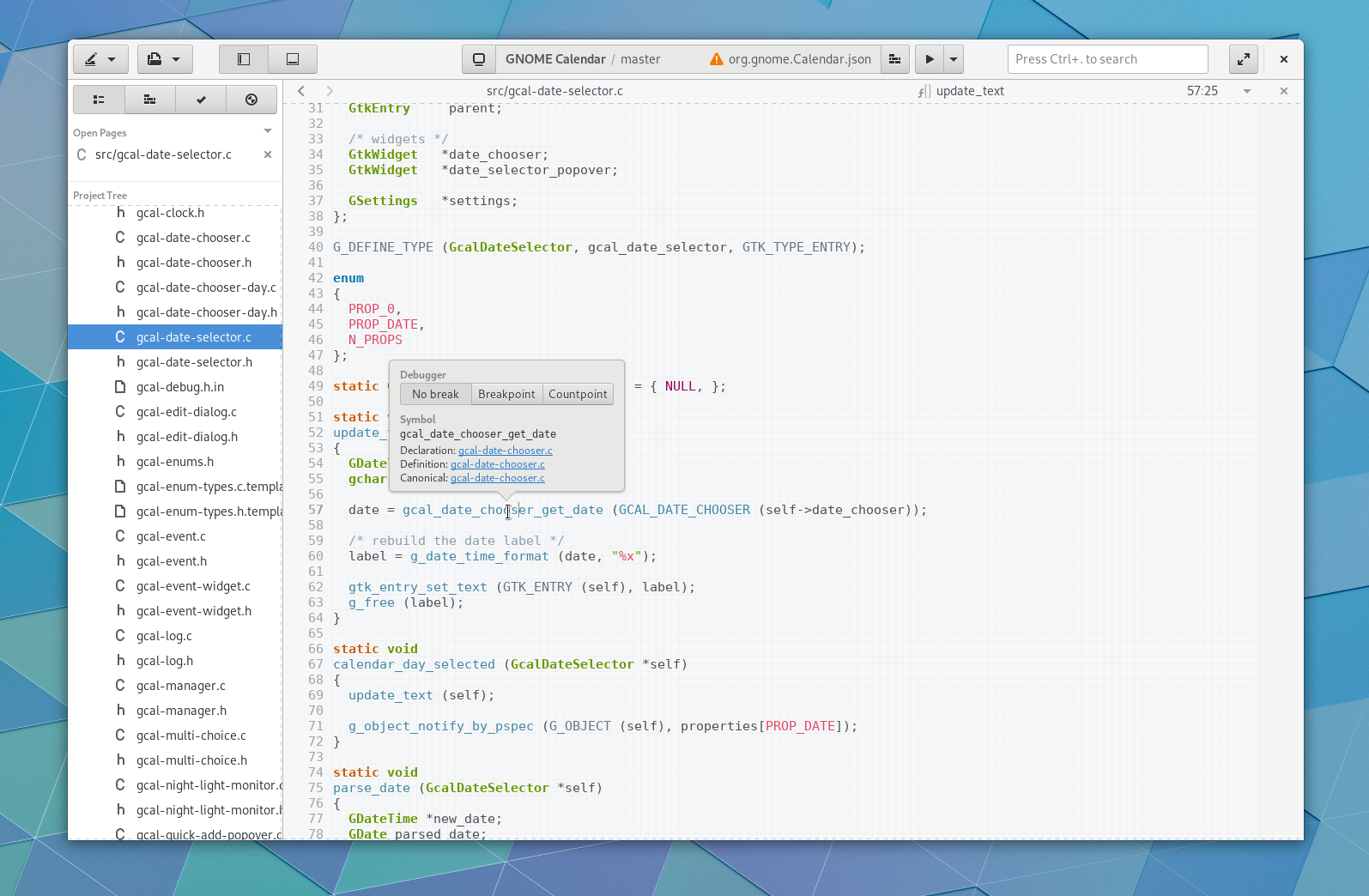
Task: Open the device icon left of GNOME Calendar
Action: pos(479,59)
